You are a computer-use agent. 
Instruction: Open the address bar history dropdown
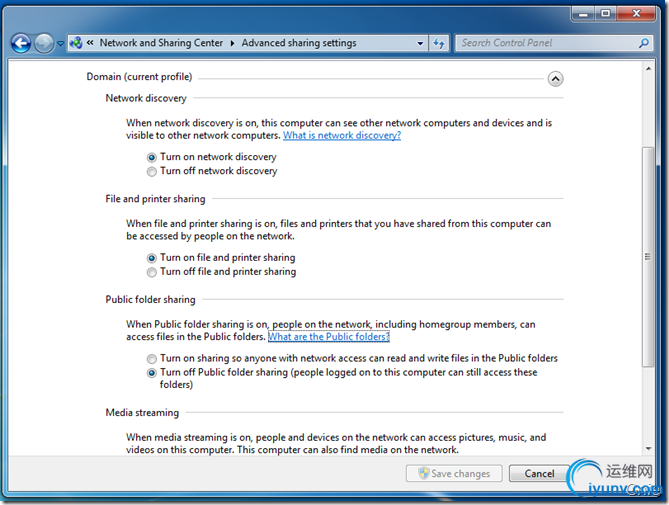point(420,44)
